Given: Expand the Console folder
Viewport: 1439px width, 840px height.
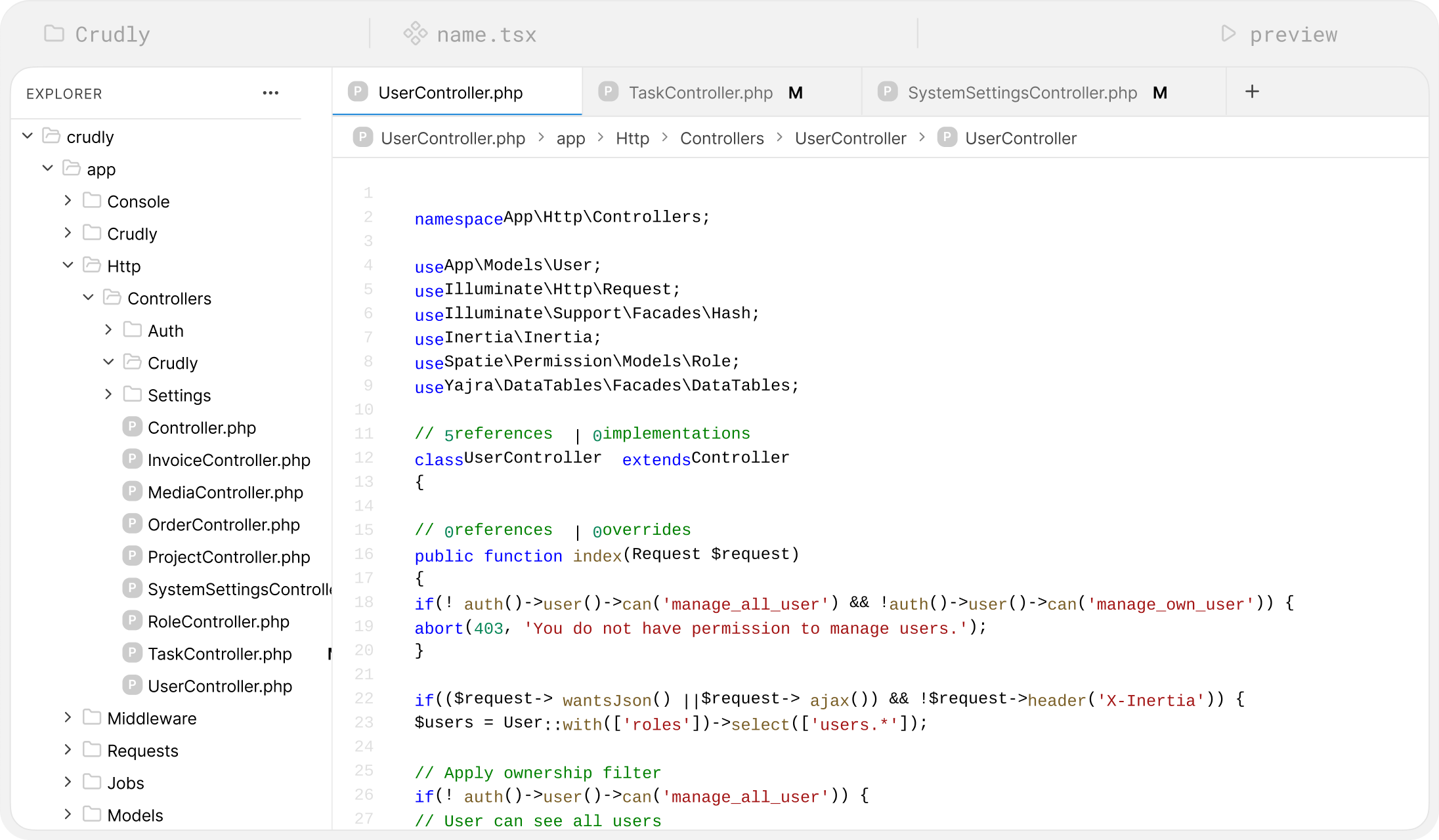Looking at the screenshot, I should [68, 201].
